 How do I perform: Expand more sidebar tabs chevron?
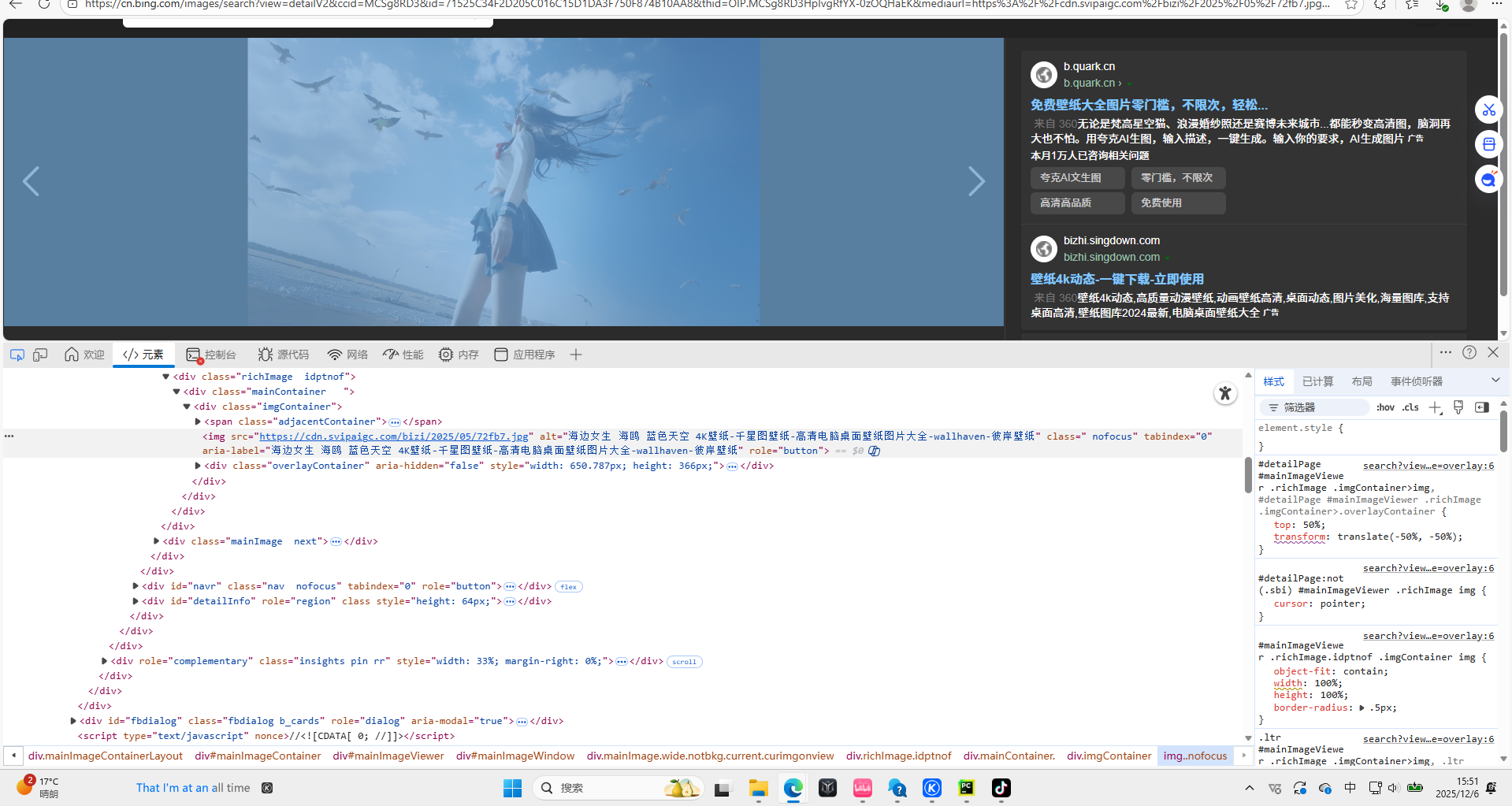tap(1495, 381)
